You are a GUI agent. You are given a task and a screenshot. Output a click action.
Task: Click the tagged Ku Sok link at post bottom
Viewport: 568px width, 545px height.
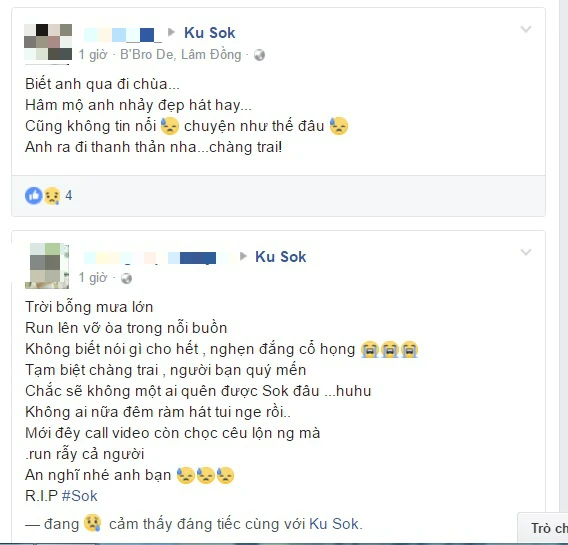(x=334, y=524)
